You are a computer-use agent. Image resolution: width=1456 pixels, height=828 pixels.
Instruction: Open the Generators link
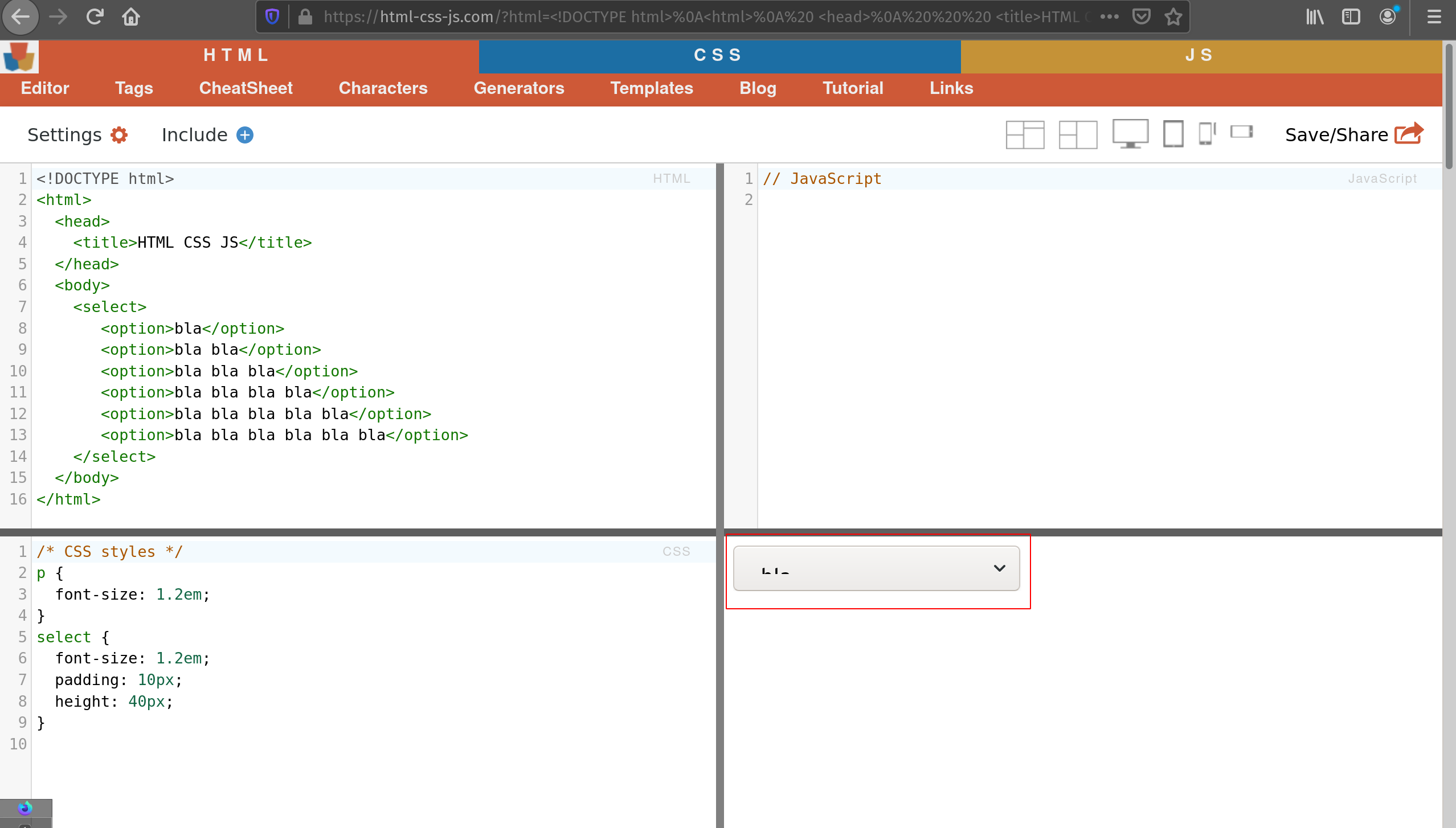pos(518,88)
